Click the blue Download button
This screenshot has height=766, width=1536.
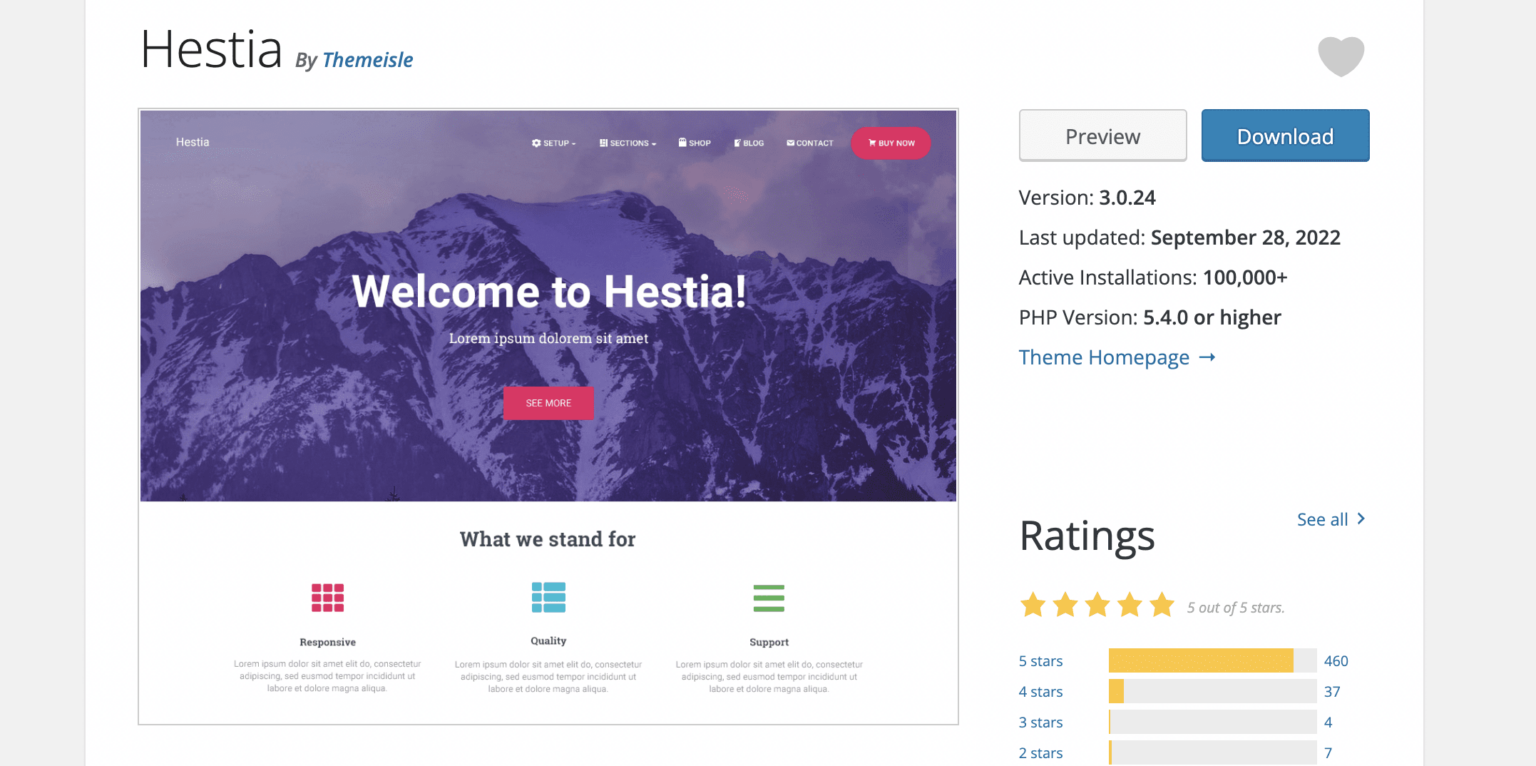coord(1285,136)
